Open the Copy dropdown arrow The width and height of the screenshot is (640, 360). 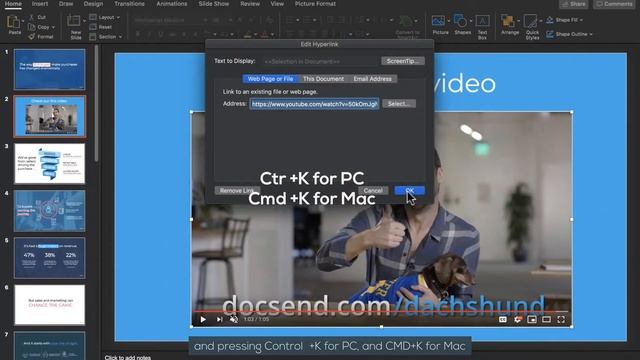click(x=53, y=27)
